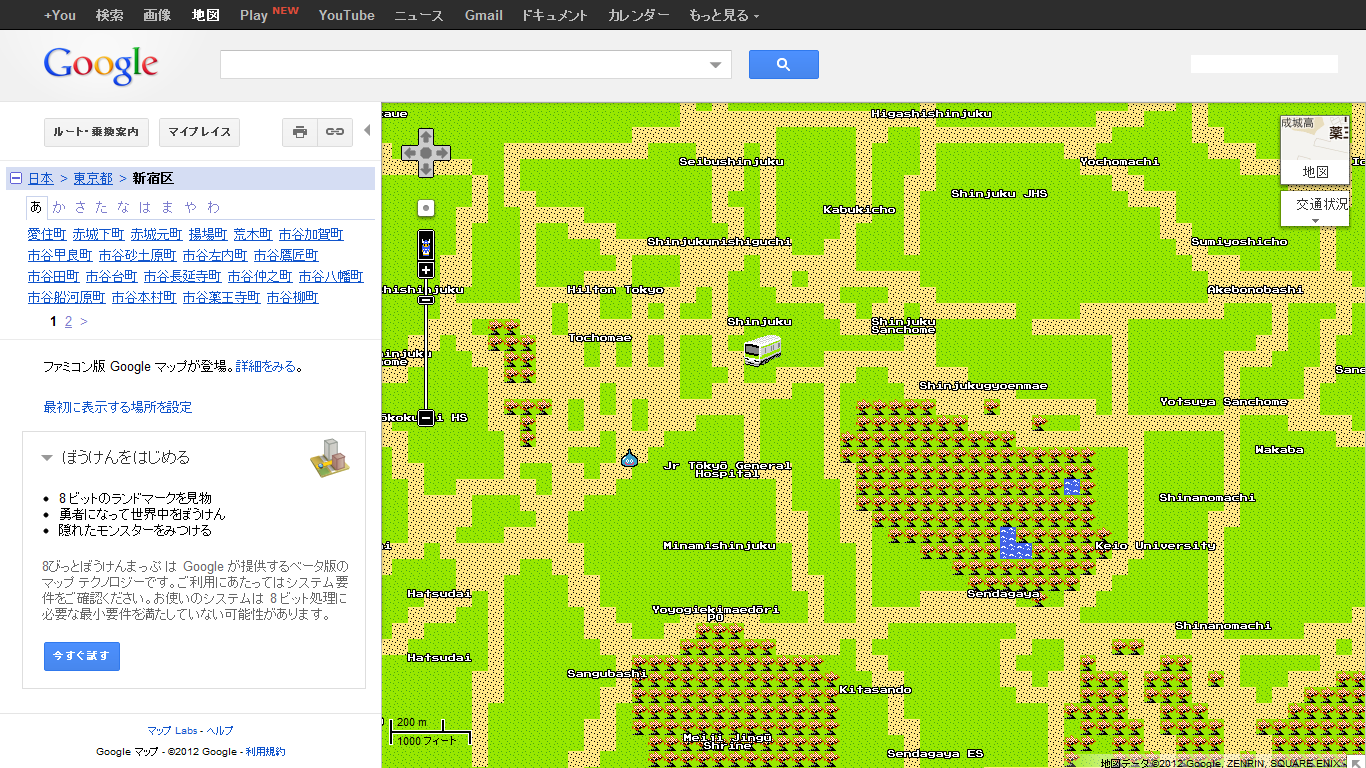Click the Shinjuku train icon on map

coord(763,350)
